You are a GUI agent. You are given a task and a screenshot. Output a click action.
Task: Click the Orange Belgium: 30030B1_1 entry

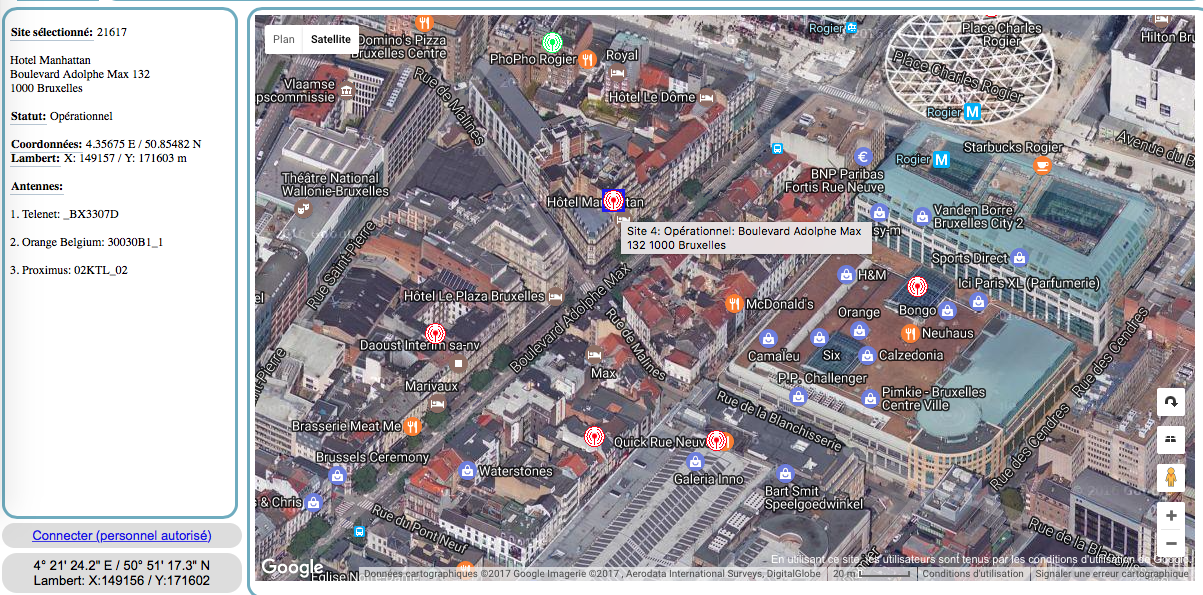coord(87,242)
